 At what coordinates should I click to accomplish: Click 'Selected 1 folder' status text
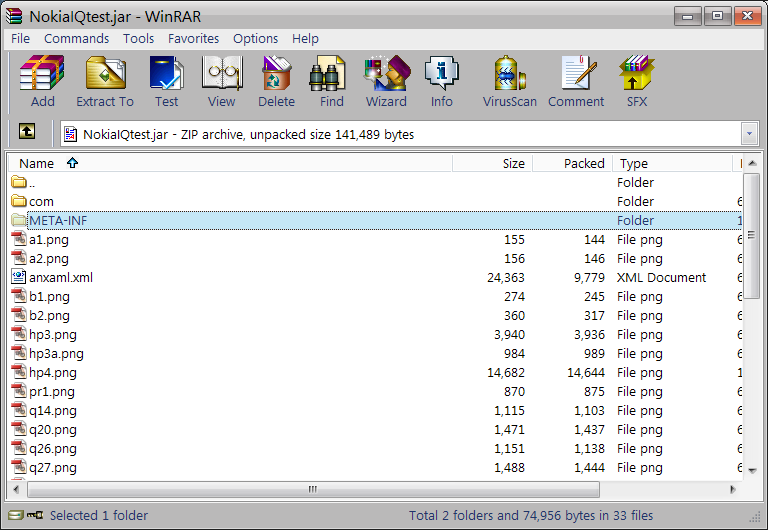(x=99, y=515)
